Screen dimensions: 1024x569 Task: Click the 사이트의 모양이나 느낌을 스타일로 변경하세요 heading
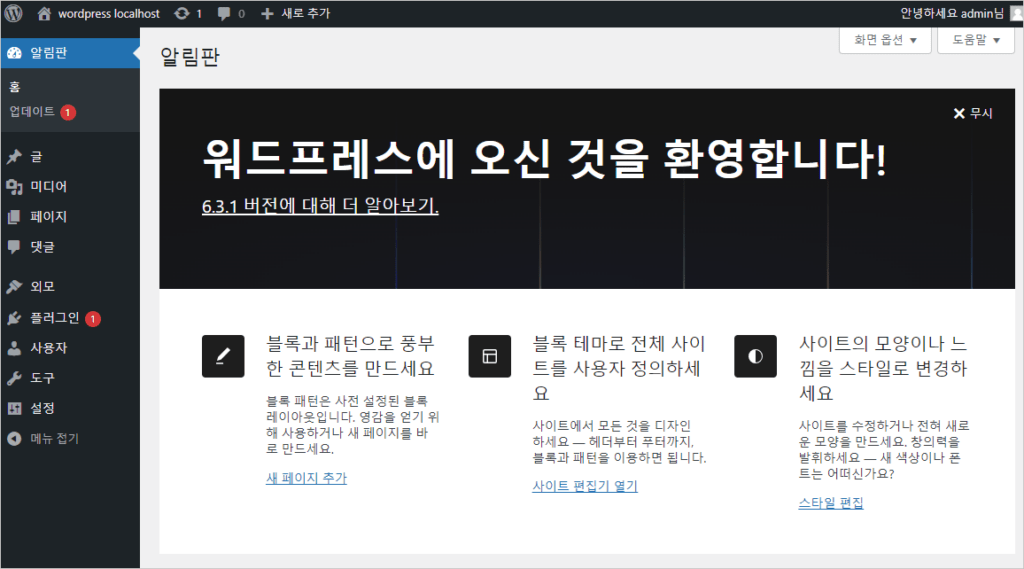[x=883, y=368]
